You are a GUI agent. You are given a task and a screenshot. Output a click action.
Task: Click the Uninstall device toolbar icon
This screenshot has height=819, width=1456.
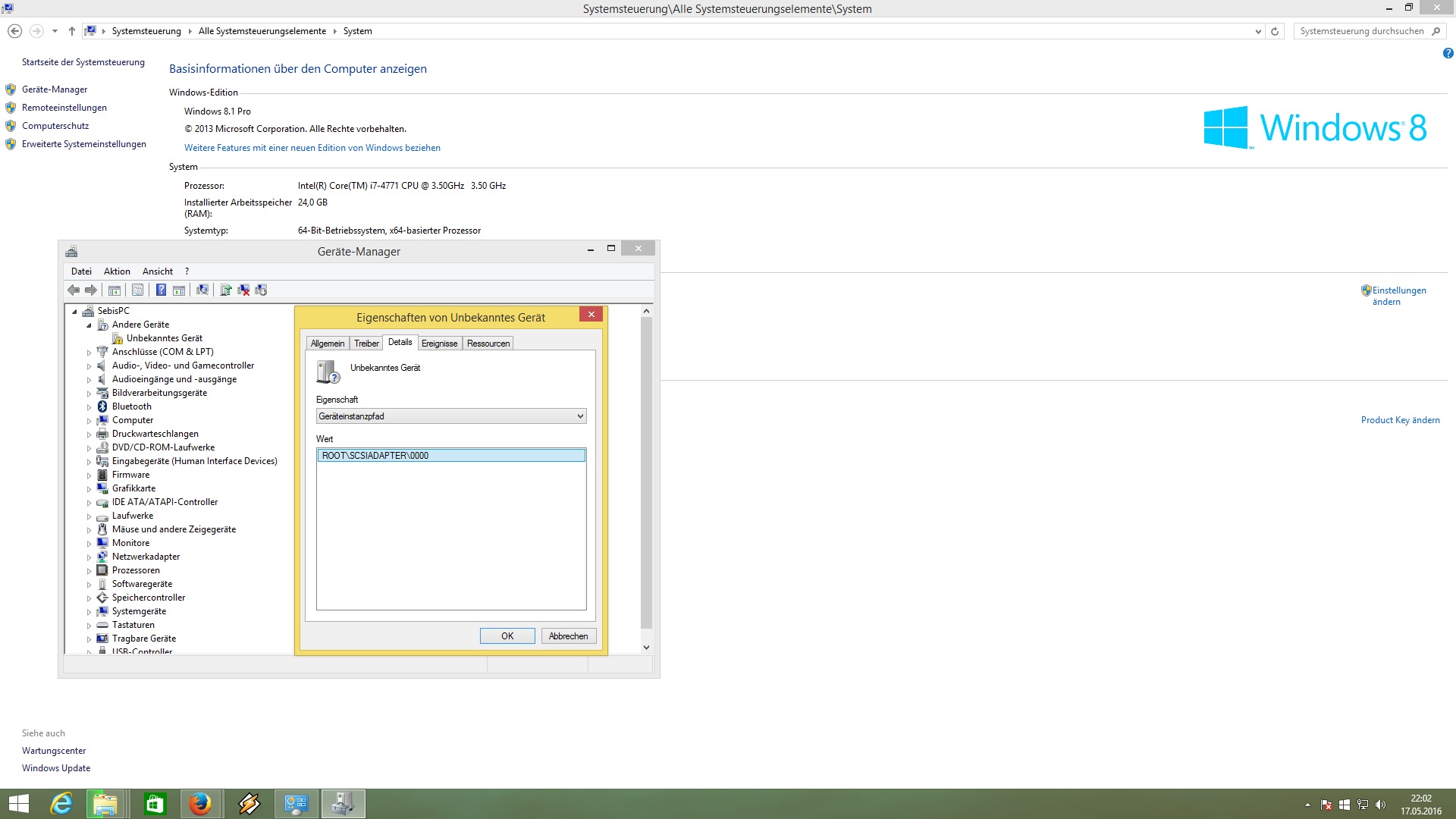pos(243,290)
